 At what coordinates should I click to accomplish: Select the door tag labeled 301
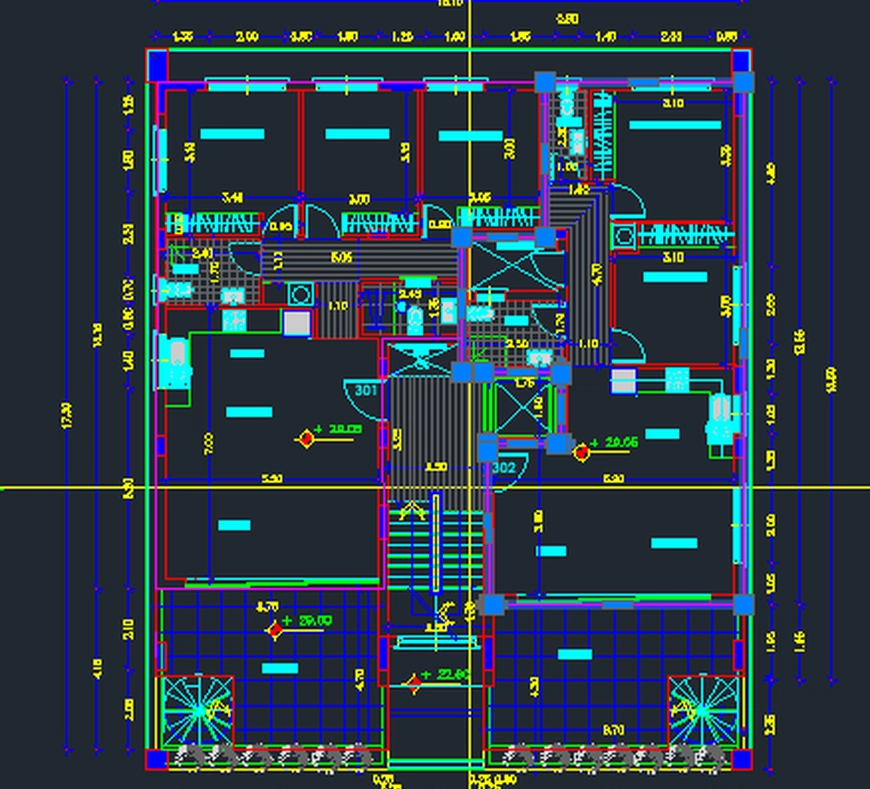coord(365,390)
